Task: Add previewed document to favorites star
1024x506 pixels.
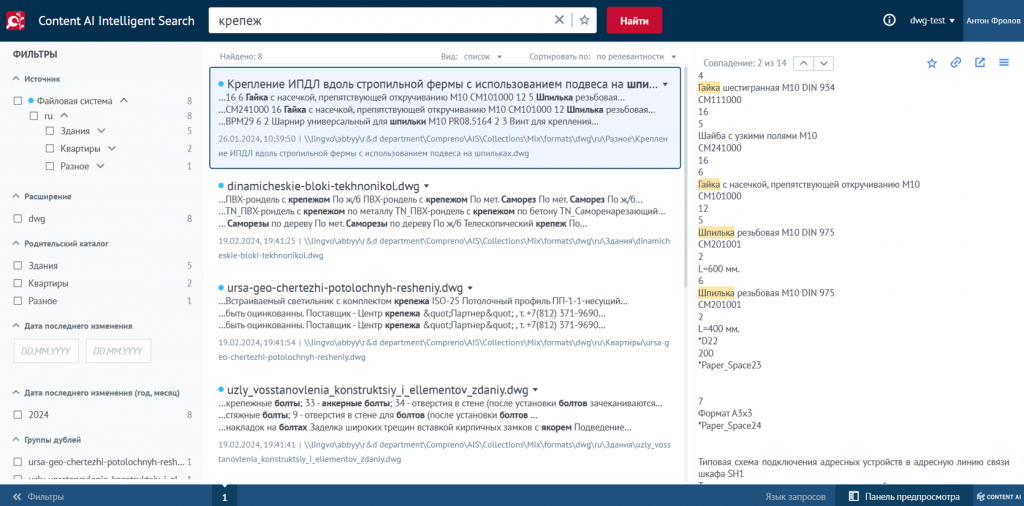Action: (932, 63)
